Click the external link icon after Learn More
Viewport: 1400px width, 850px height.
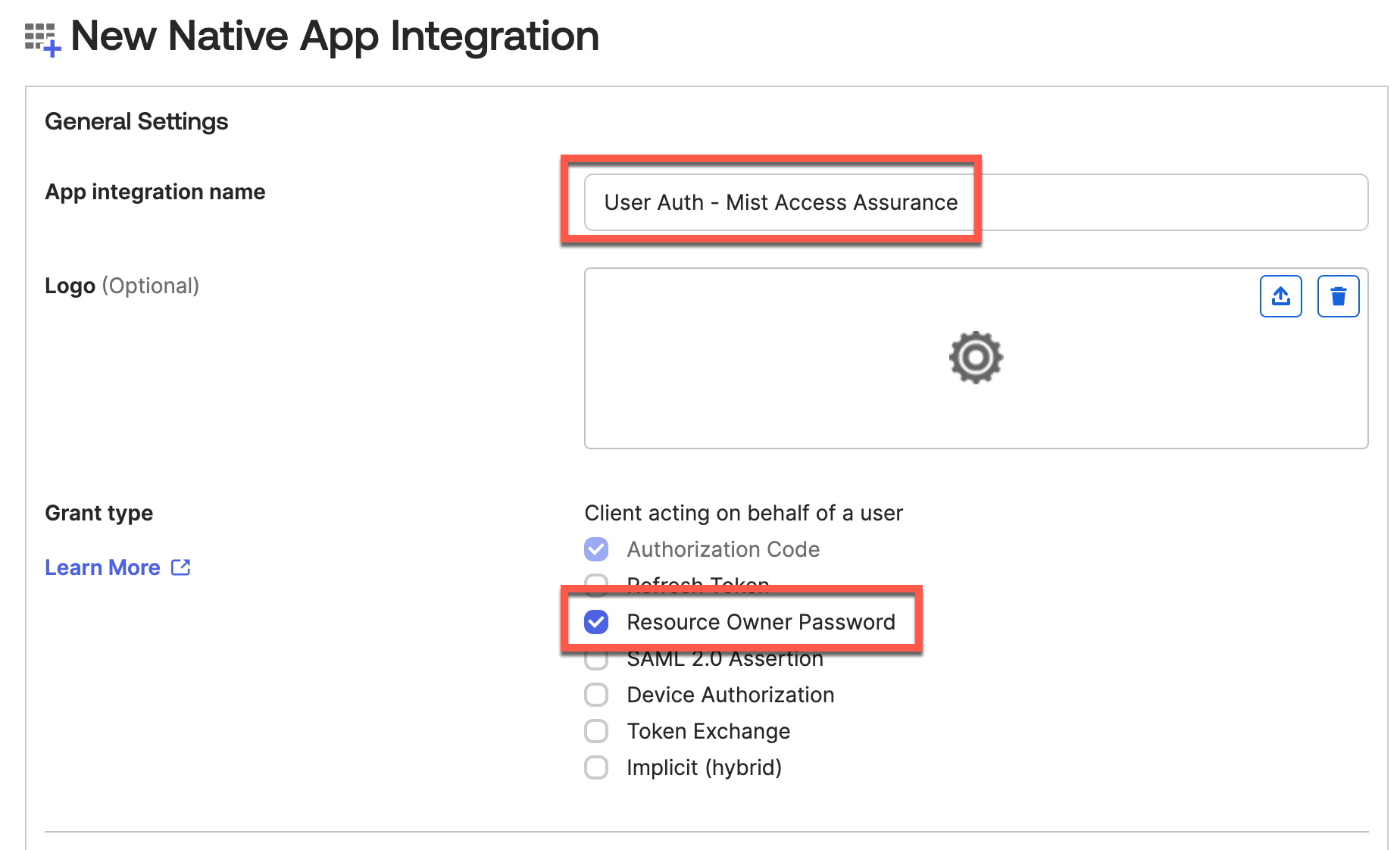pyautogui.click(x=181, y=567)
